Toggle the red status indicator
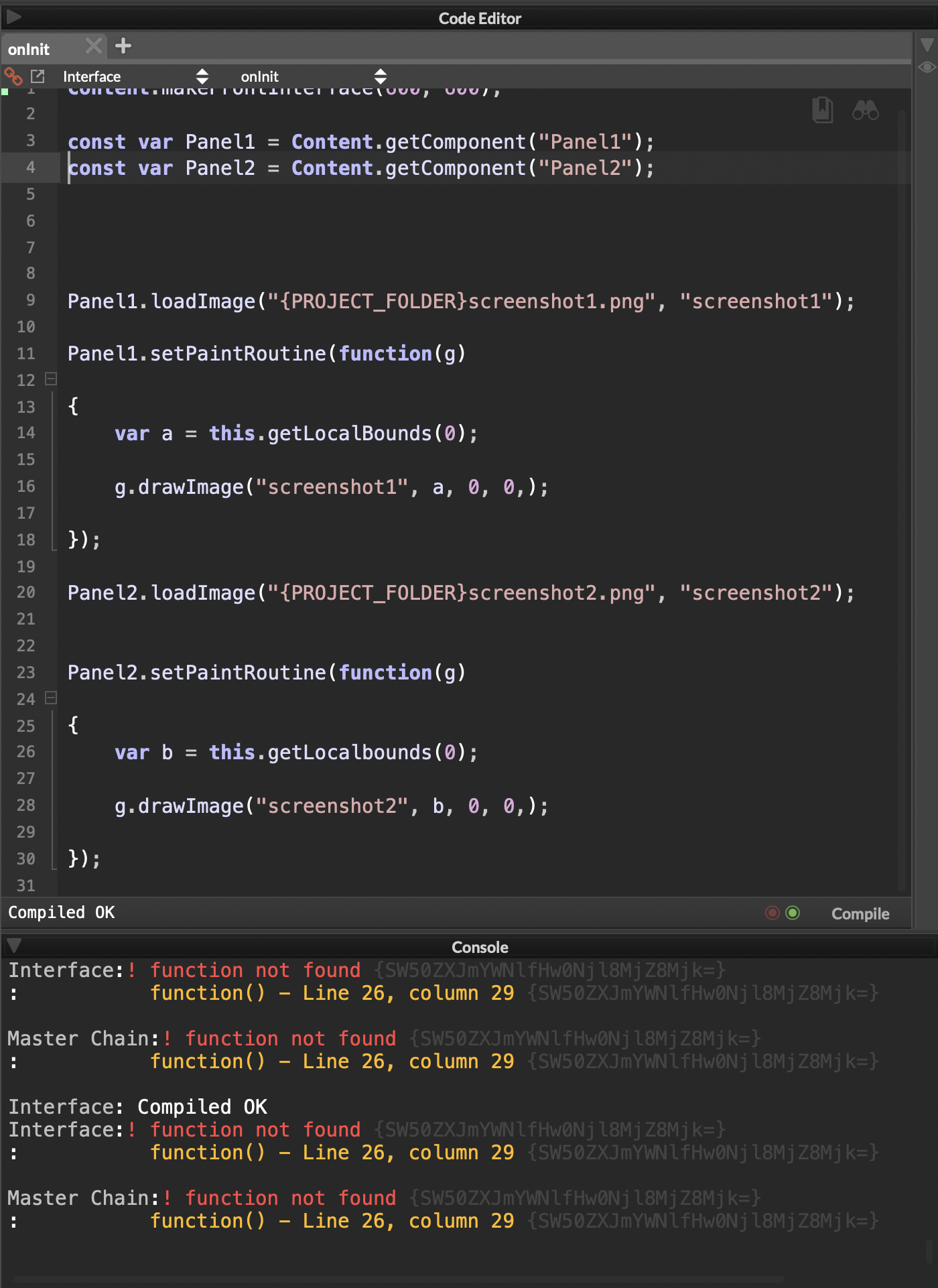The height and width of the screenshot is (1288, 938). tap(773, 913)
